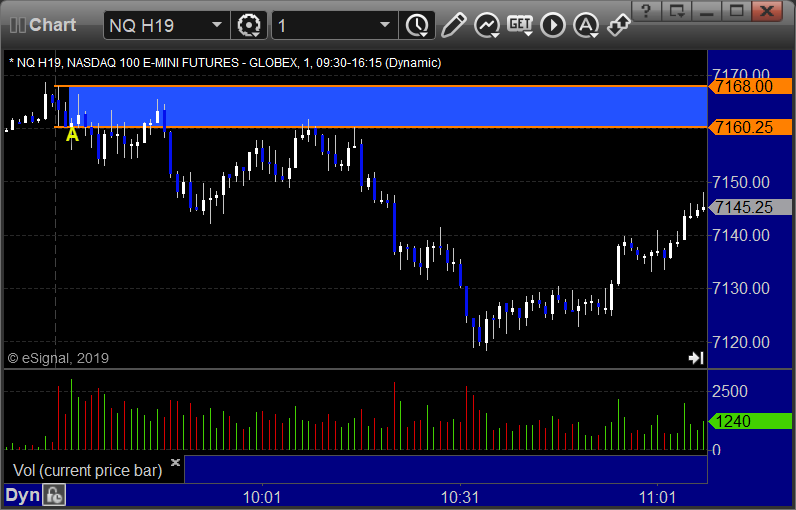Close the Vol study label

[x=175, y=462]
